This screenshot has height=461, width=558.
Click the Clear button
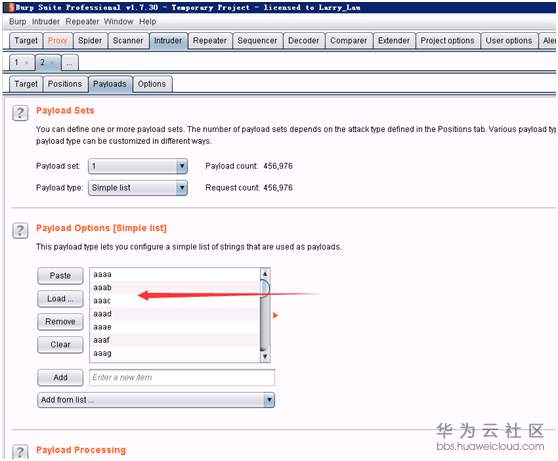coord(60,345)
